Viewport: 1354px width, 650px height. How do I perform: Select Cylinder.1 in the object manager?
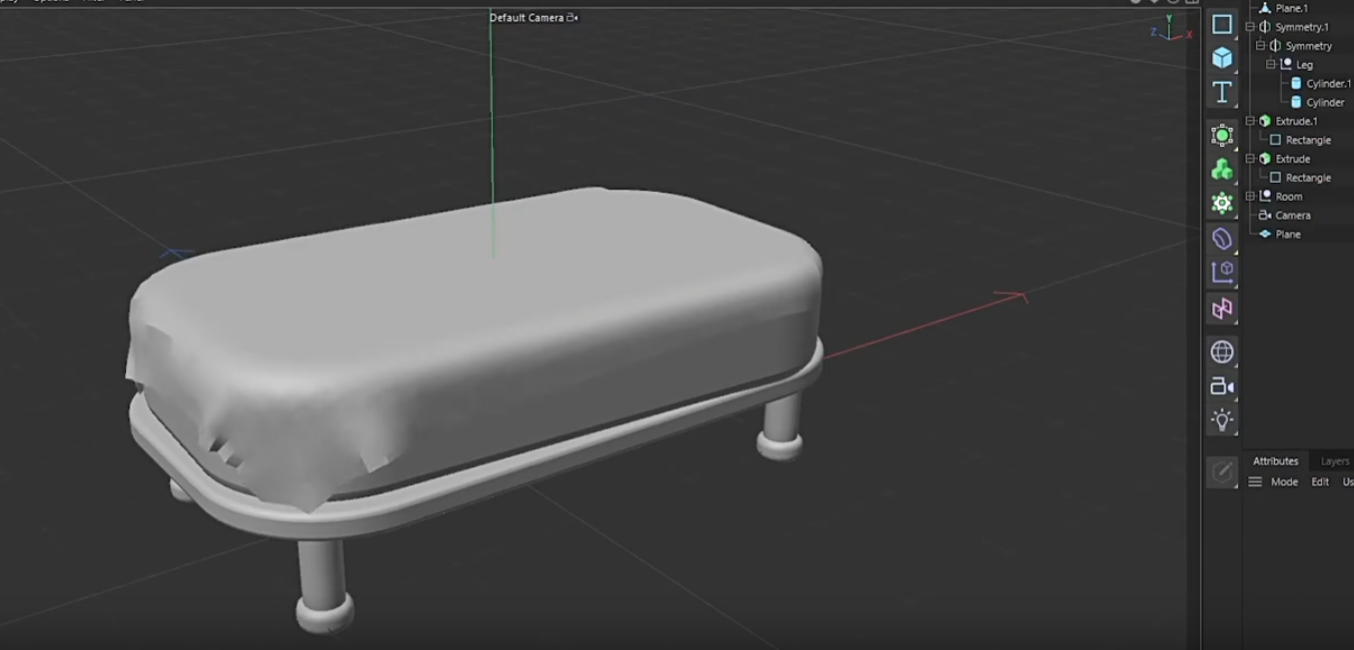[1327, 84]
